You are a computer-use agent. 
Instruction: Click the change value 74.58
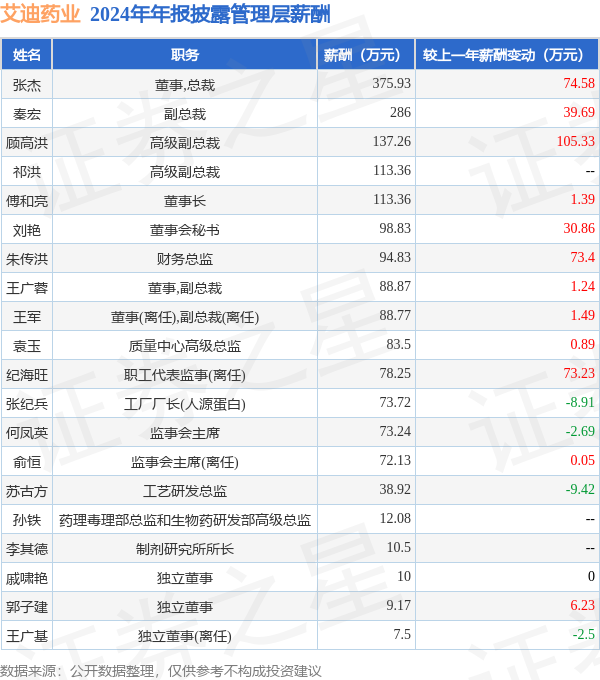tap(579, 83)
